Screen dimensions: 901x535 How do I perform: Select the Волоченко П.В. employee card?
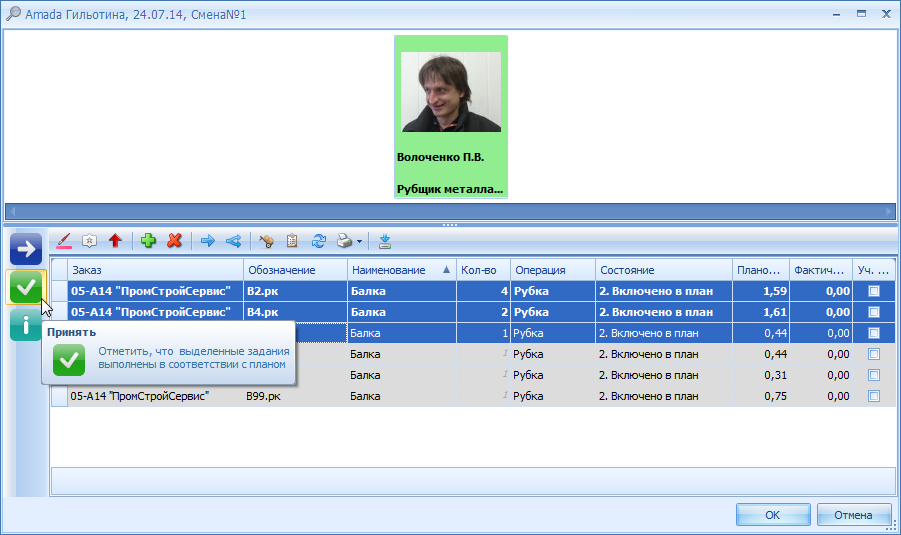[x=450, y=117]
